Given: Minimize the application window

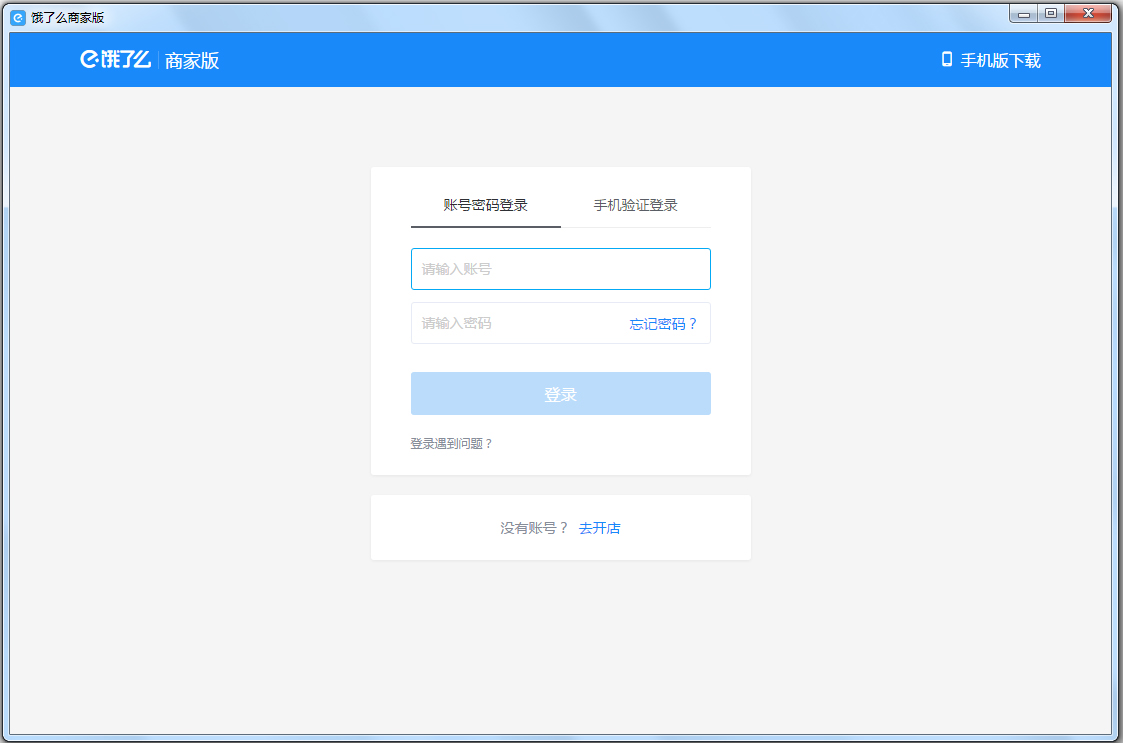Looking at the screenshot, I should point(1023,13).
